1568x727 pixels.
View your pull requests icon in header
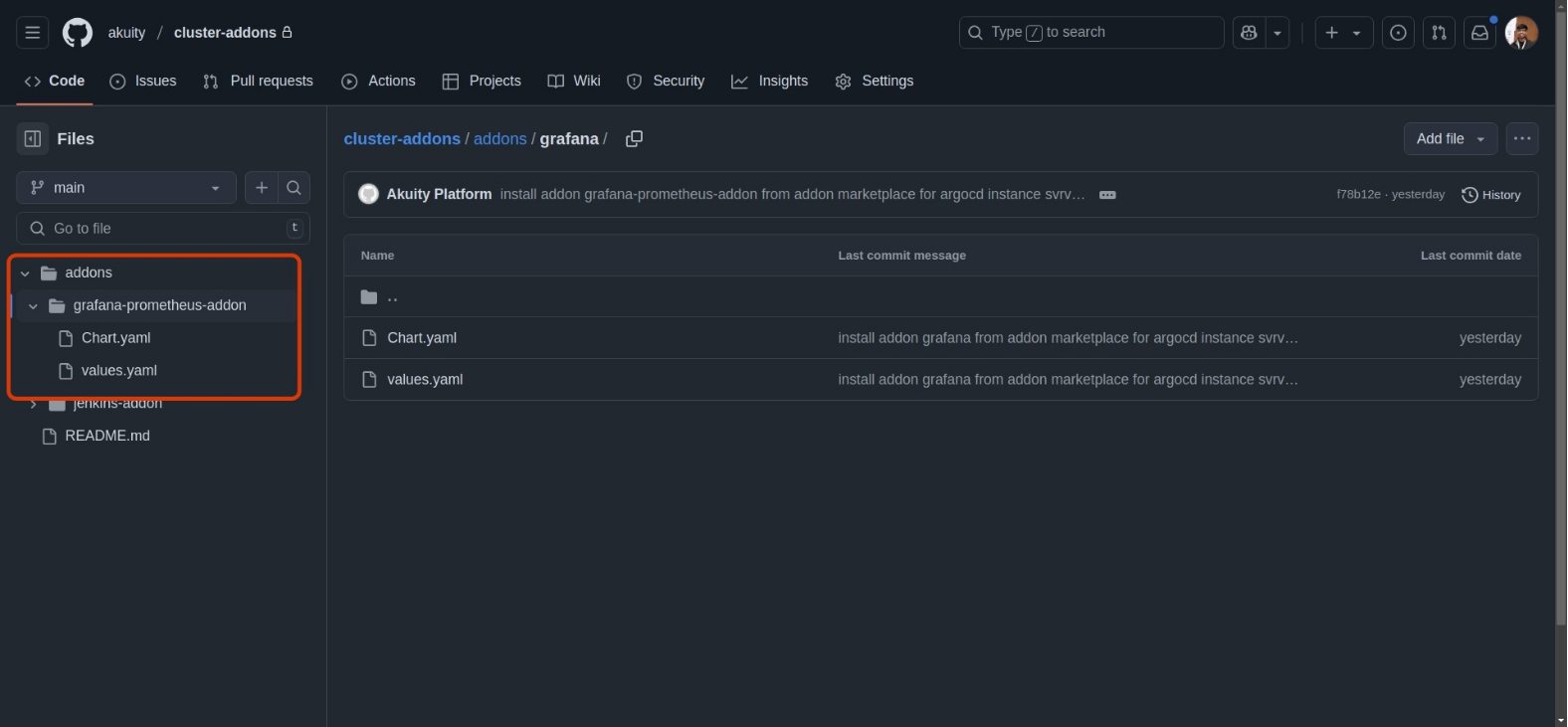[1439, 33]
